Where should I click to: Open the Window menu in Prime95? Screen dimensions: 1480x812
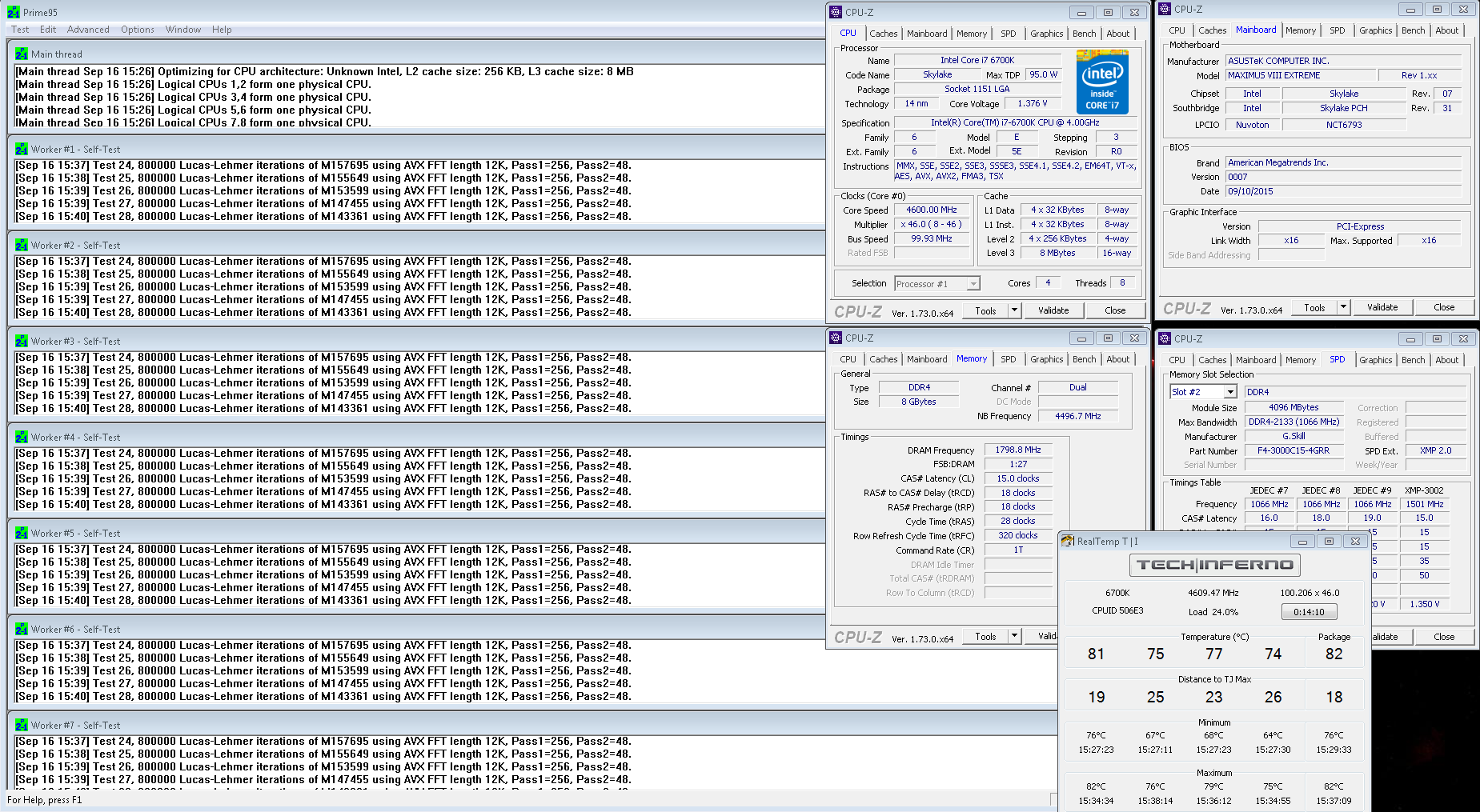183,30
